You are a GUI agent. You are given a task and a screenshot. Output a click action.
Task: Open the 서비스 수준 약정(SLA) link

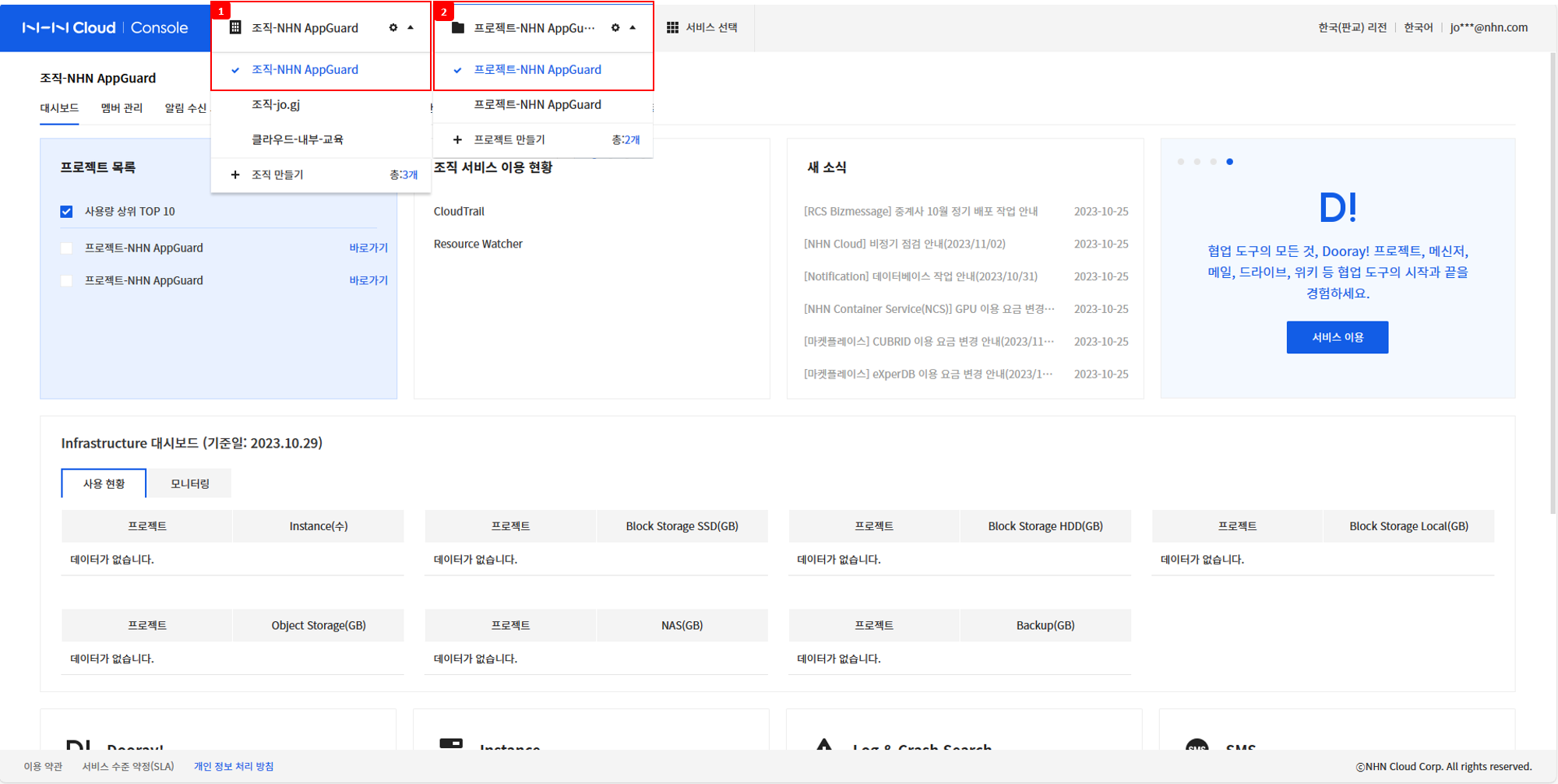point(129,767)
